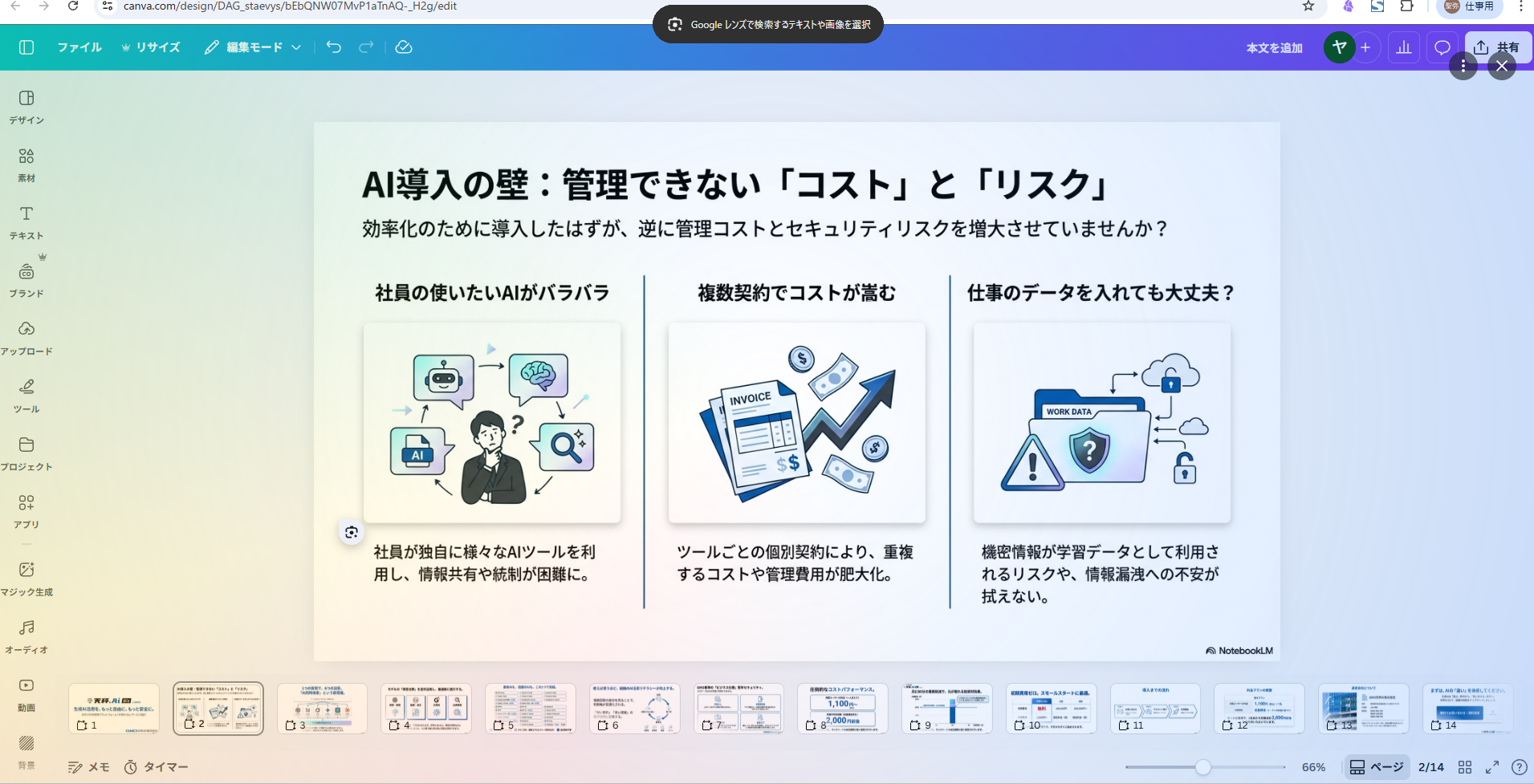Open the アップロード (Uploads) panel

click(26, 336)
